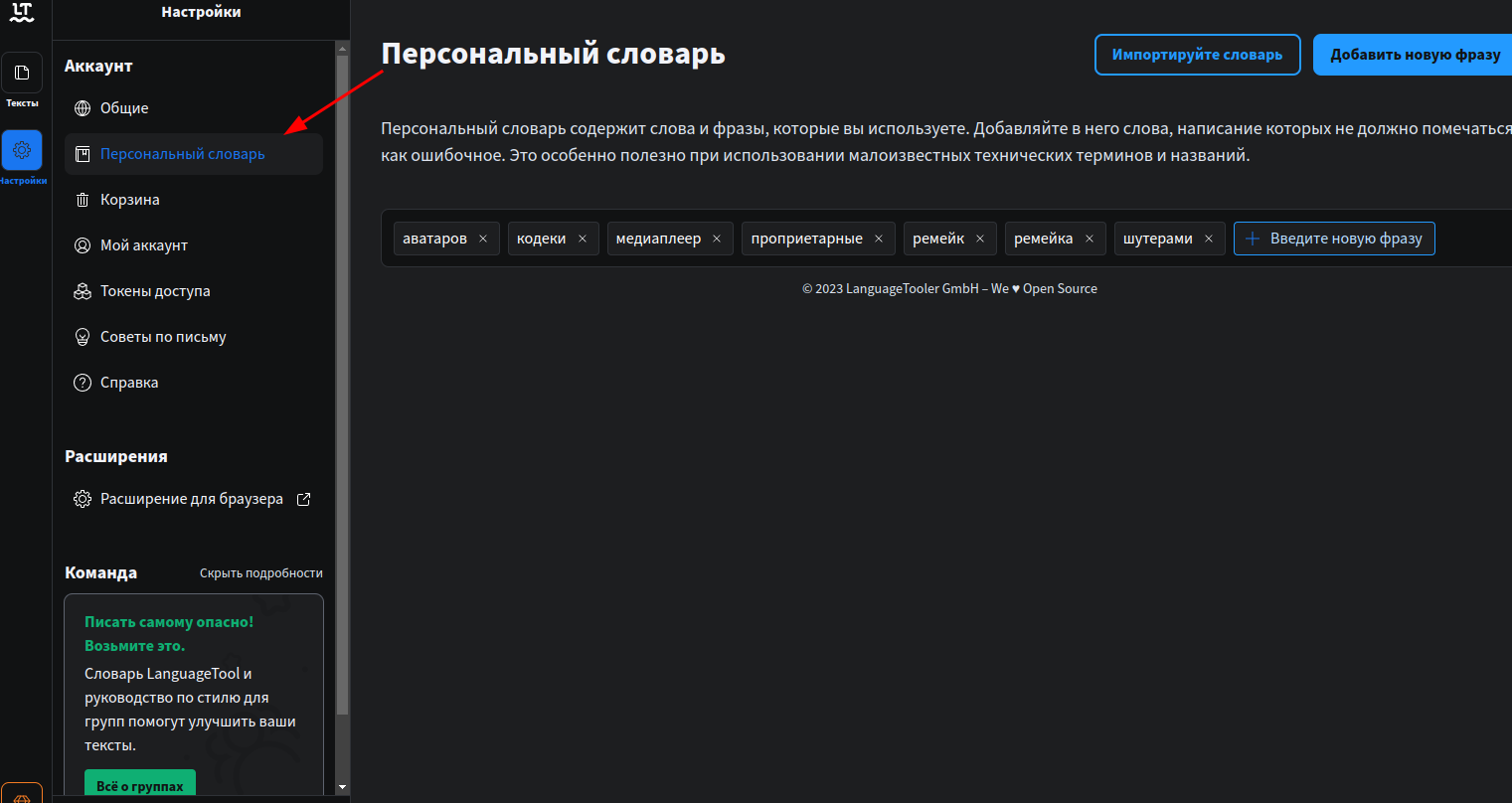Image resolution: width=1512 pixels, height=803 pixels.
Task: Remove the word проприетарные from dictionary
Action: coord(879,239)
